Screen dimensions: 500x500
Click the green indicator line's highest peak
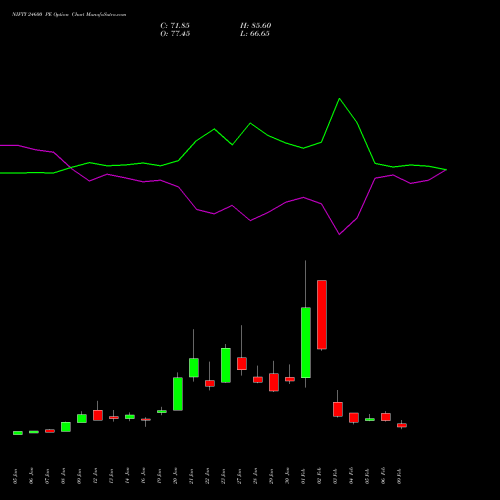339,99
